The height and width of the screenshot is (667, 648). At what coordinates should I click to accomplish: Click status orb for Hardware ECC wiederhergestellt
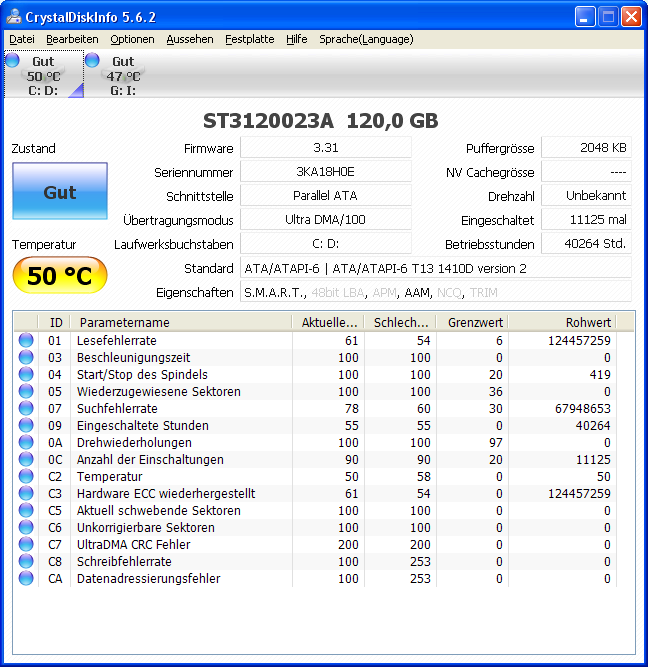(26, 493)
